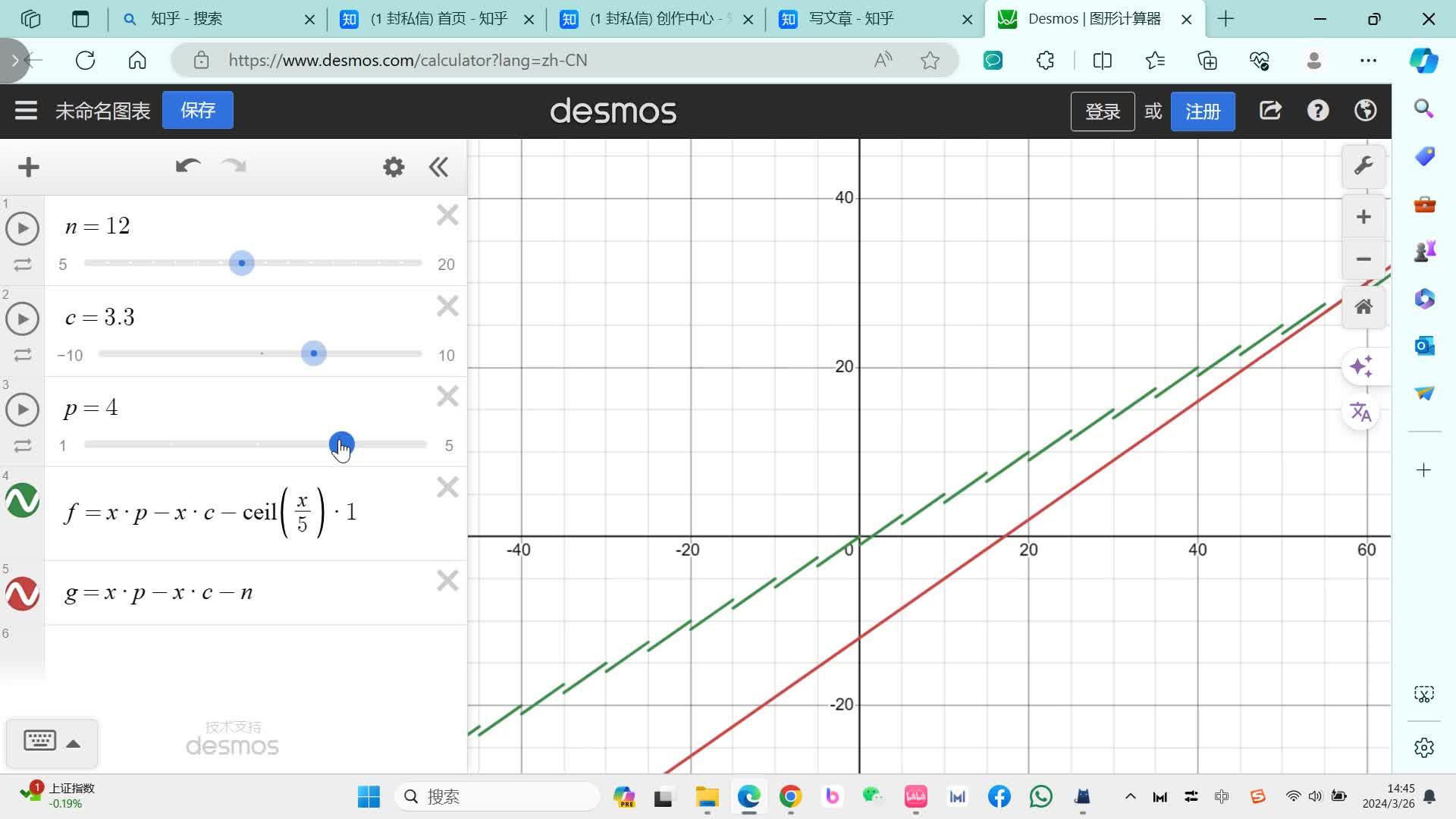
Task: Click the c slider thumb
Action: tap(313, 353)
